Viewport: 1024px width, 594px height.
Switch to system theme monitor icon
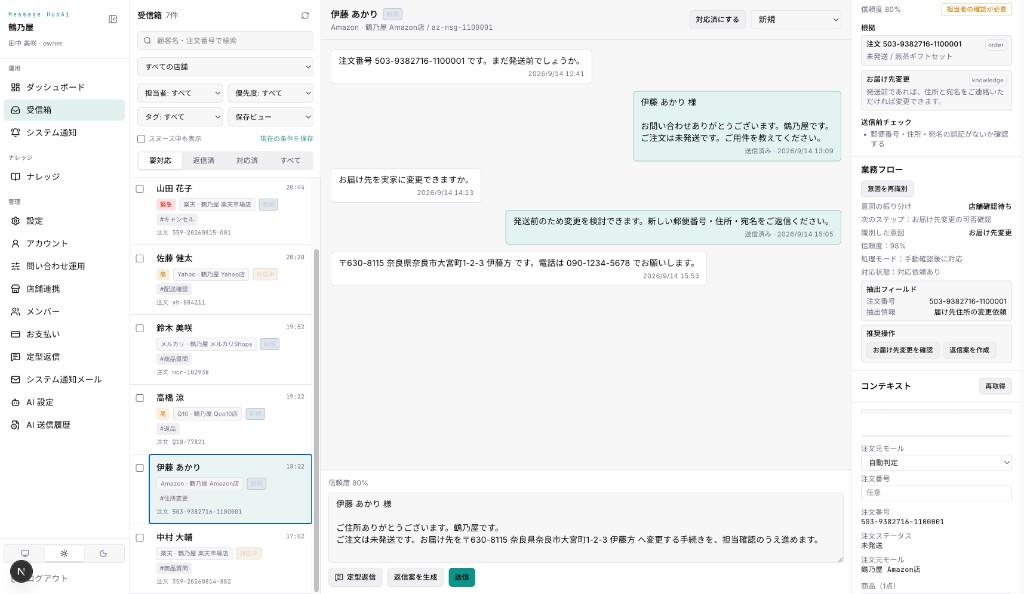pos(25,553)
